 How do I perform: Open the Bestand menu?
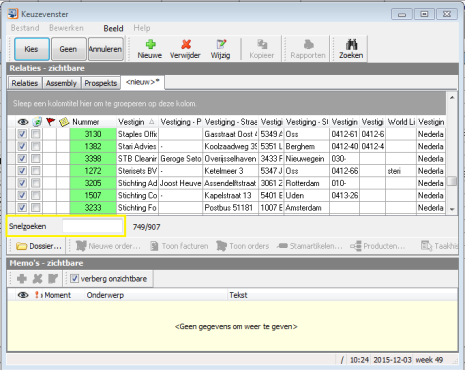point(25,28)
